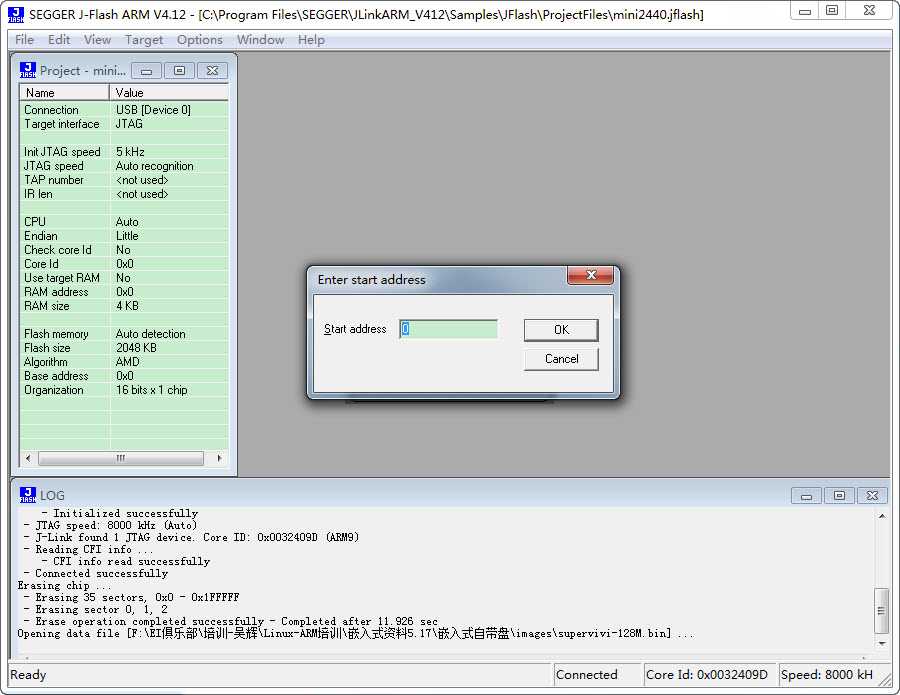Select the Connection row
This screenshot has width=900, height=695.
124,110
